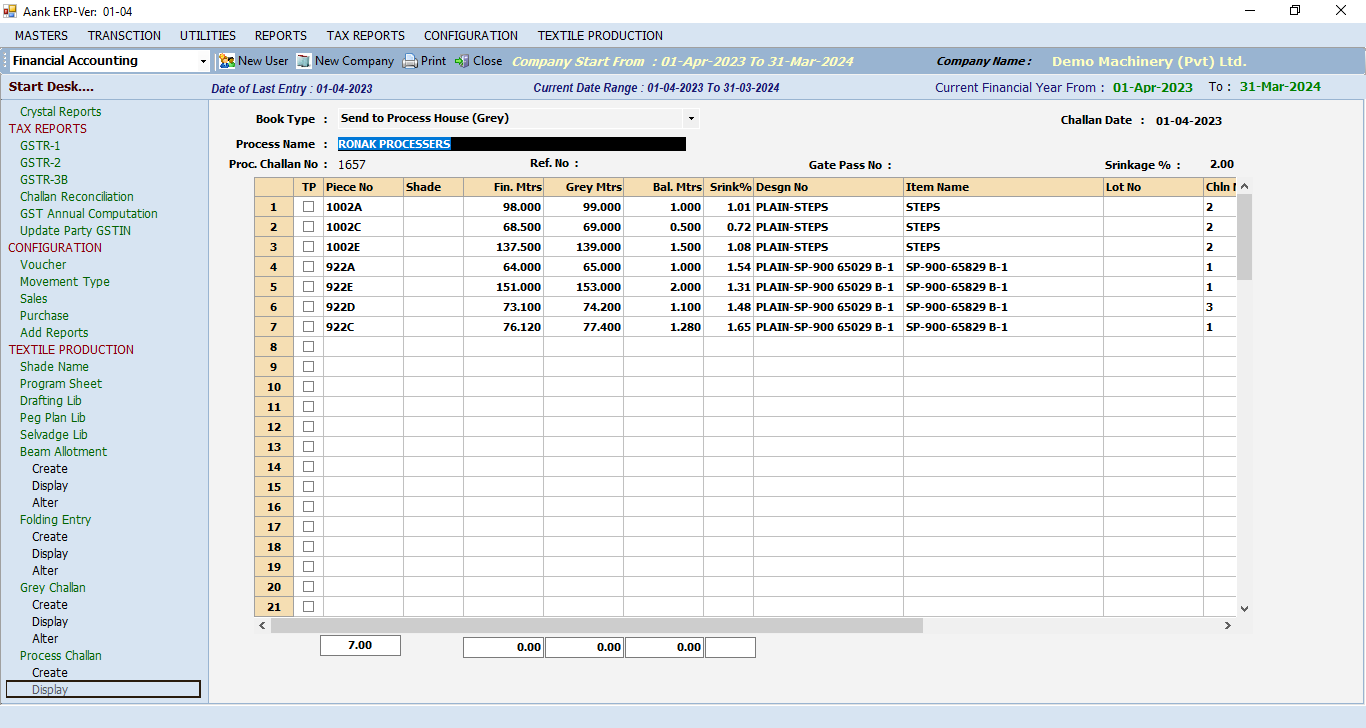Click the Item Name column header
This screenshot has width=1366, height=728.
[1003, 187]
